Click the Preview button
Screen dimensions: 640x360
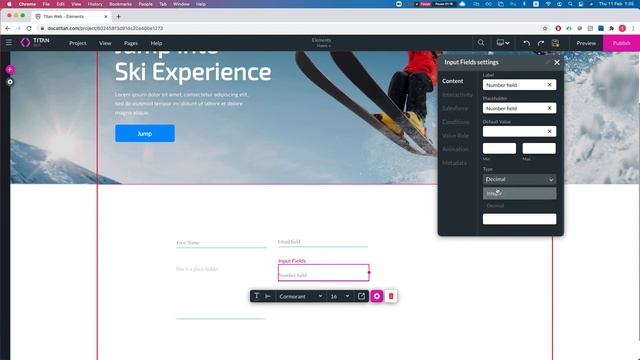586,43
